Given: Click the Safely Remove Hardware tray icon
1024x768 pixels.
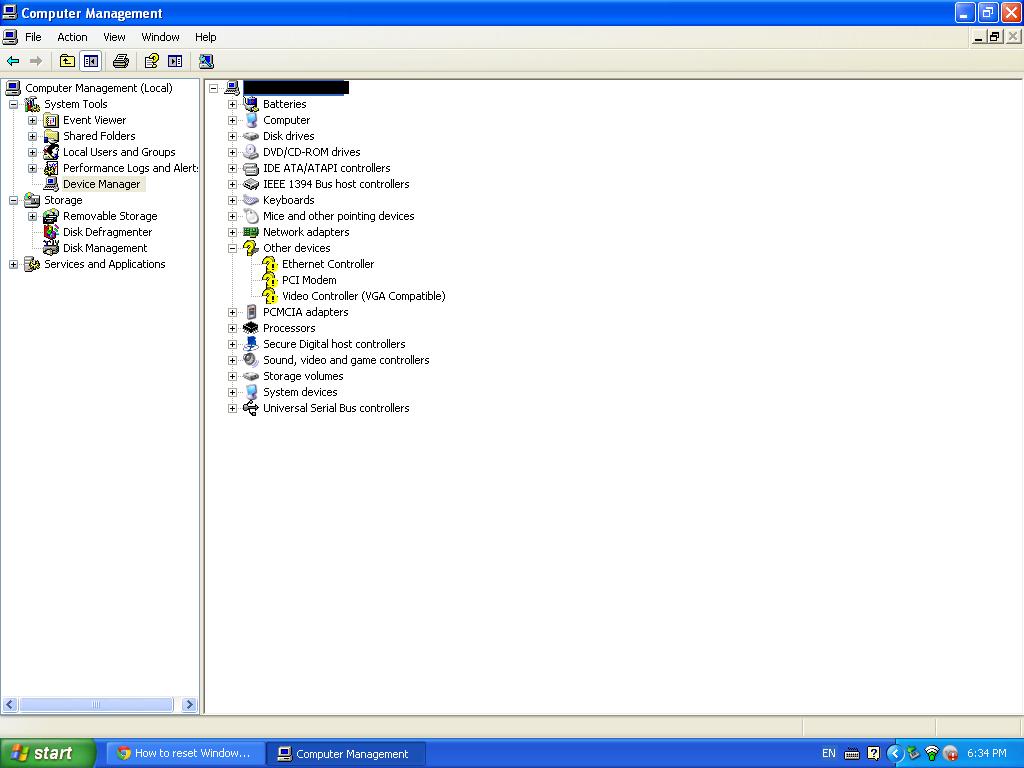Looking at the screenshot, I should (914, 754).
